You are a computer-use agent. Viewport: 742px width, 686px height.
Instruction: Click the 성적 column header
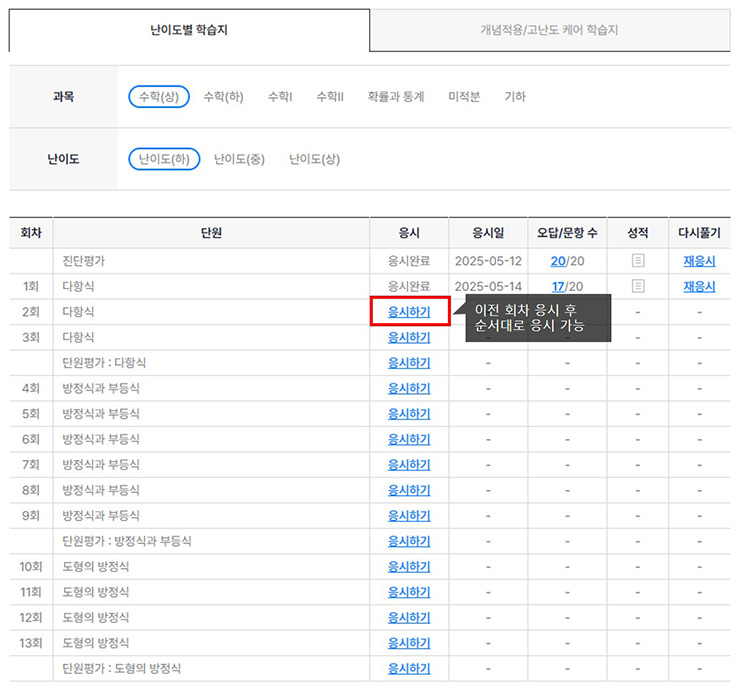coord(637,233)
